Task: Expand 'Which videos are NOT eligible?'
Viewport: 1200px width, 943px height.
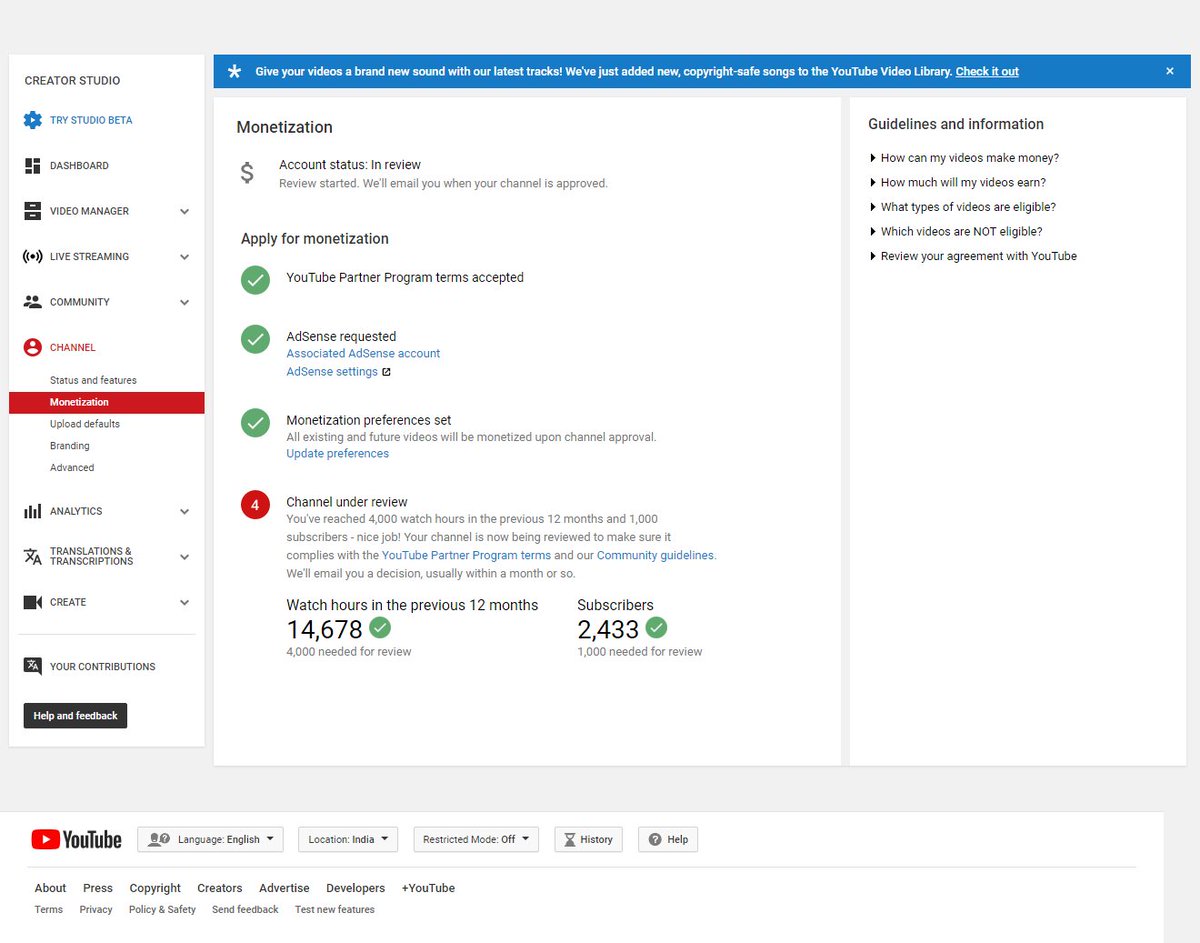Action: [956, 231]
